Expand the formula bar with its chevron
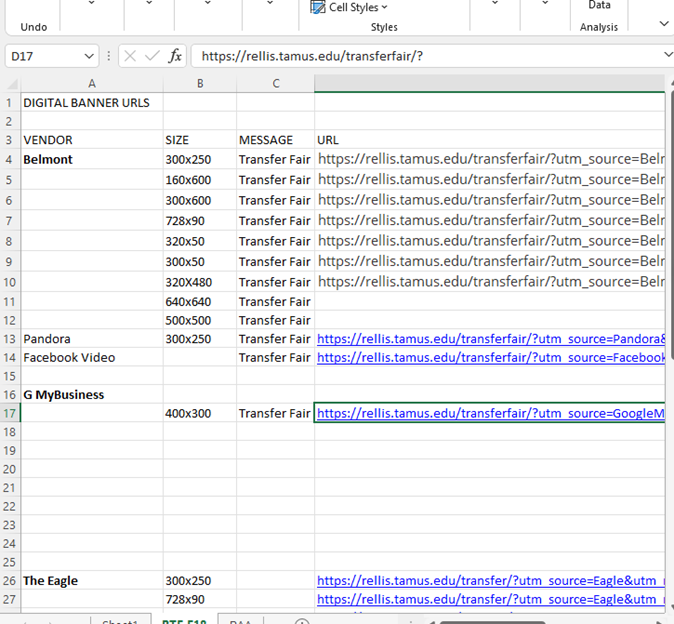 point(668,55)
